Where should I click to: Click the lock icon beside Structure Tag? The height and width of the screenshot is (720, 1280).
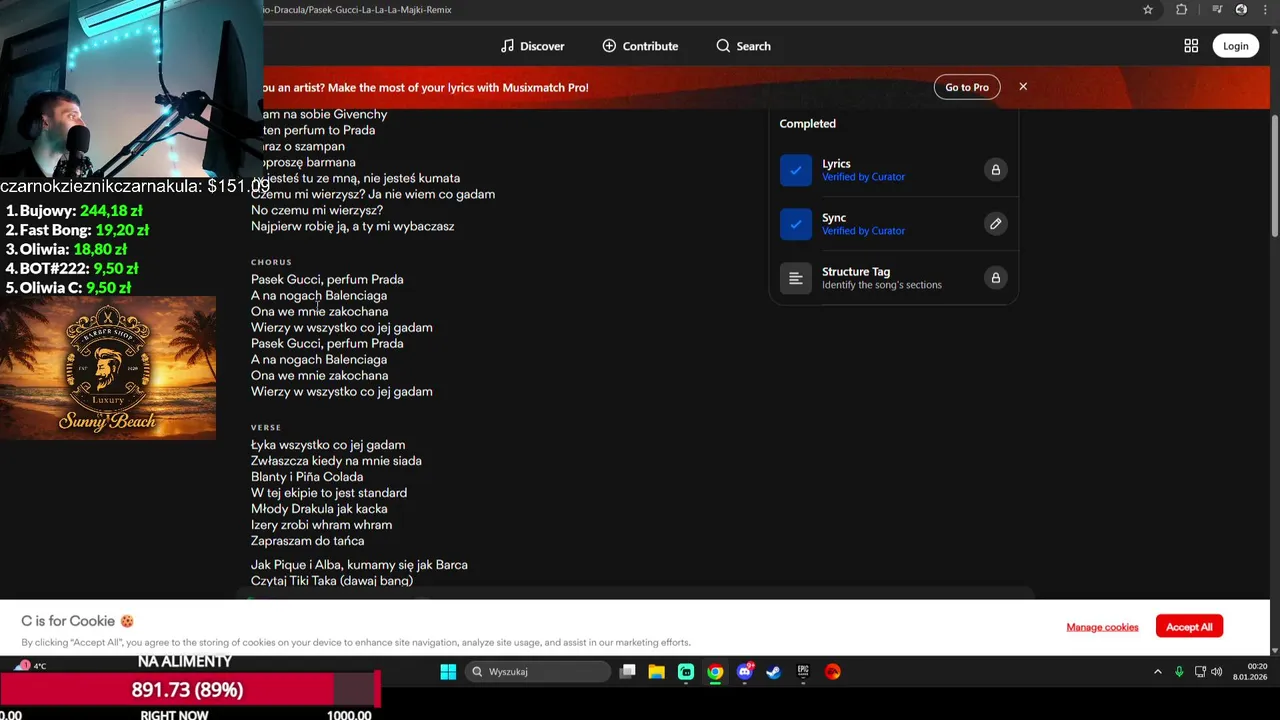click(x=995, y=278)
